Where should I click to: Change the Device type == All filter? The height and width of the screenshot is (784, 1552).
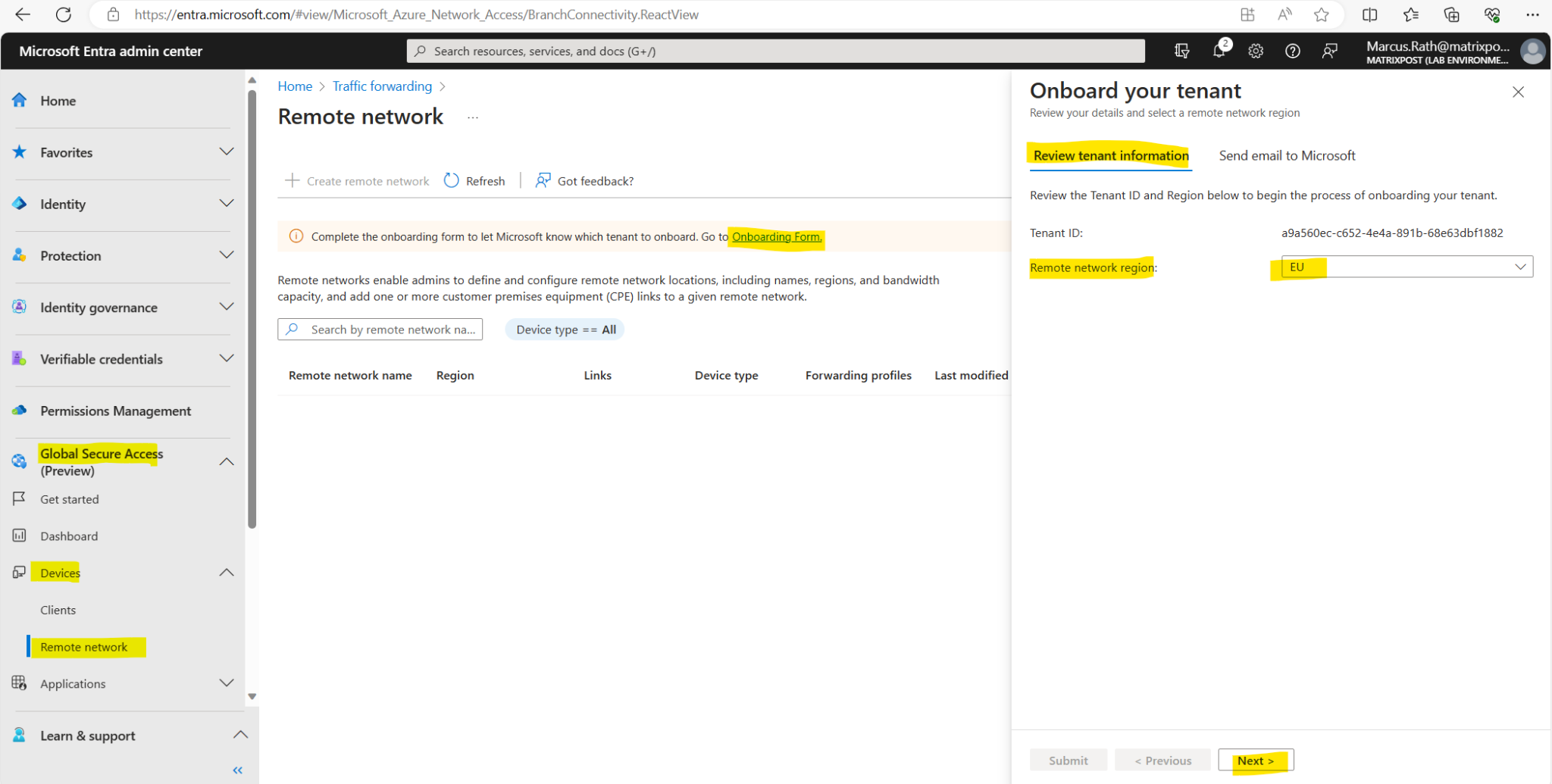pos(565,329)
